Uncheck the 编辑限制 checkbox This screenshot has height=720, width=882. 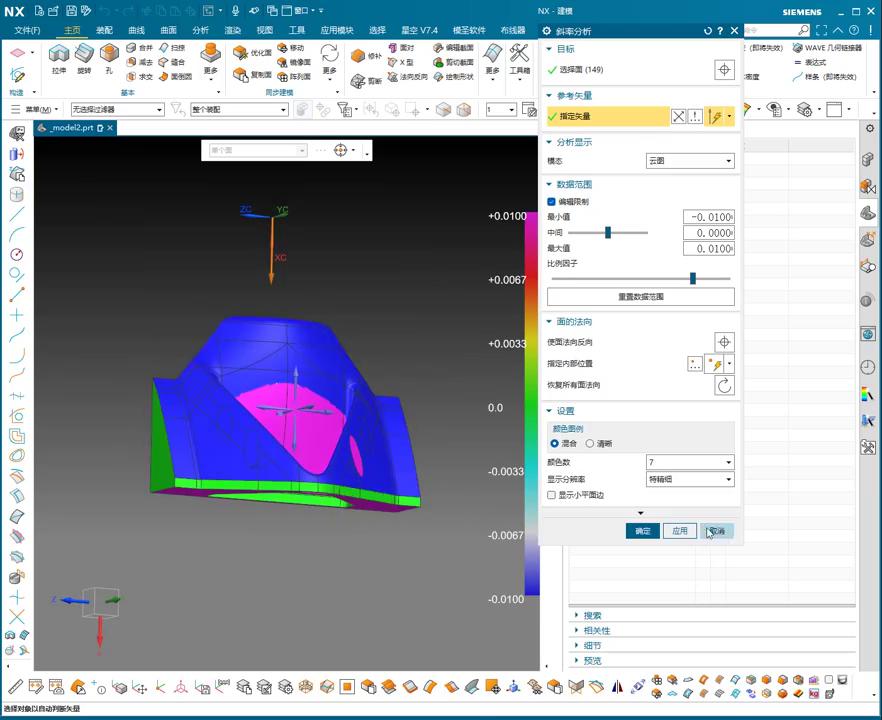[x=552, y=201]
